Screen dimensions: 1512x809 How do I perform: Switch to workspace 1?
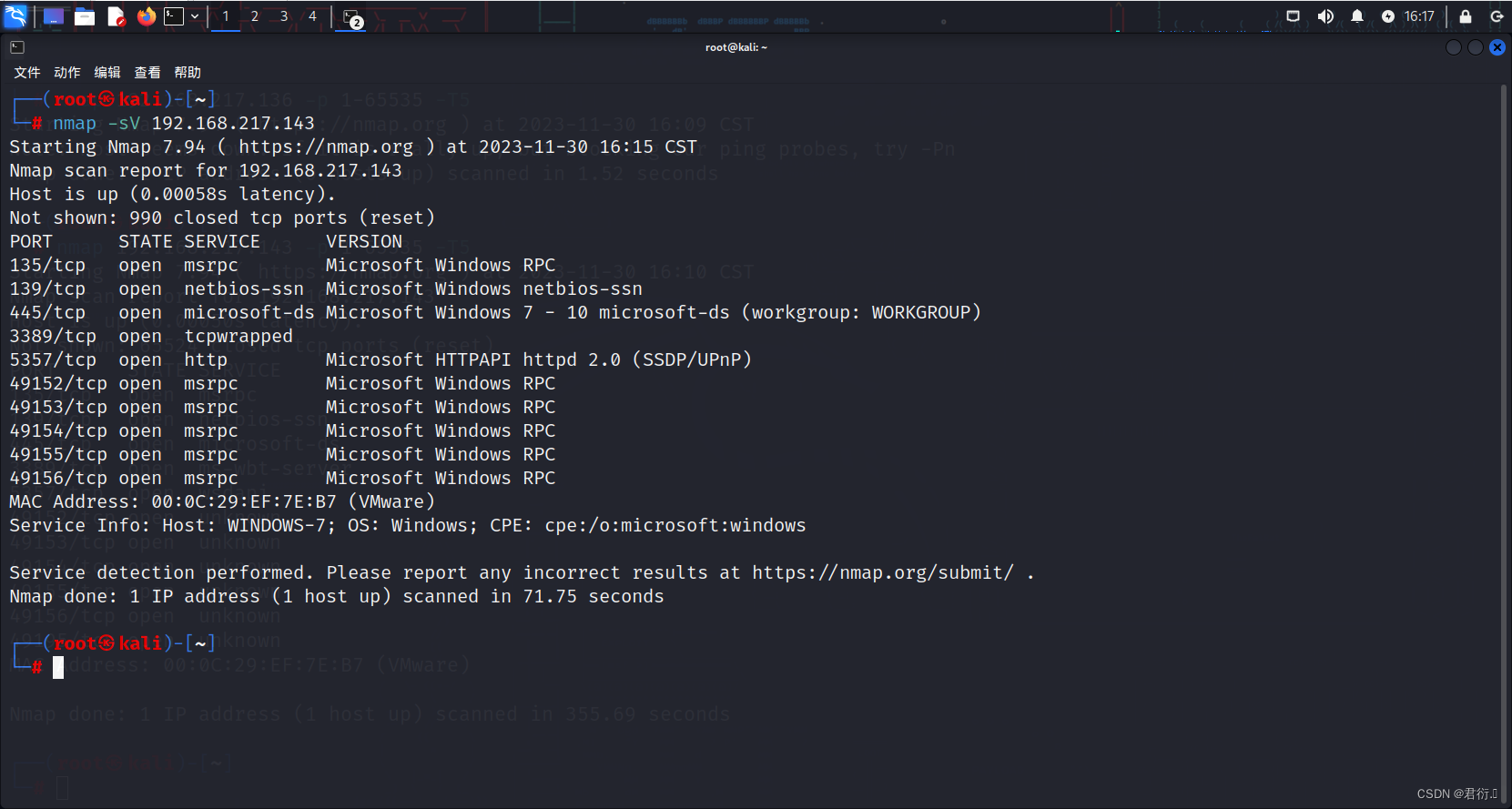[x=226, y=16]
